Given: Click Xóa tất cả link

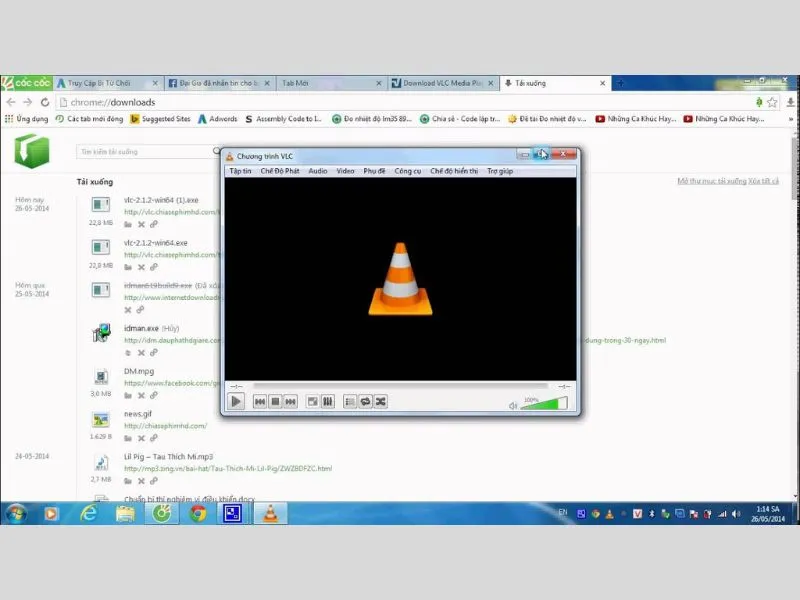Looking at the screenshot, I should [x=764, y=181].
